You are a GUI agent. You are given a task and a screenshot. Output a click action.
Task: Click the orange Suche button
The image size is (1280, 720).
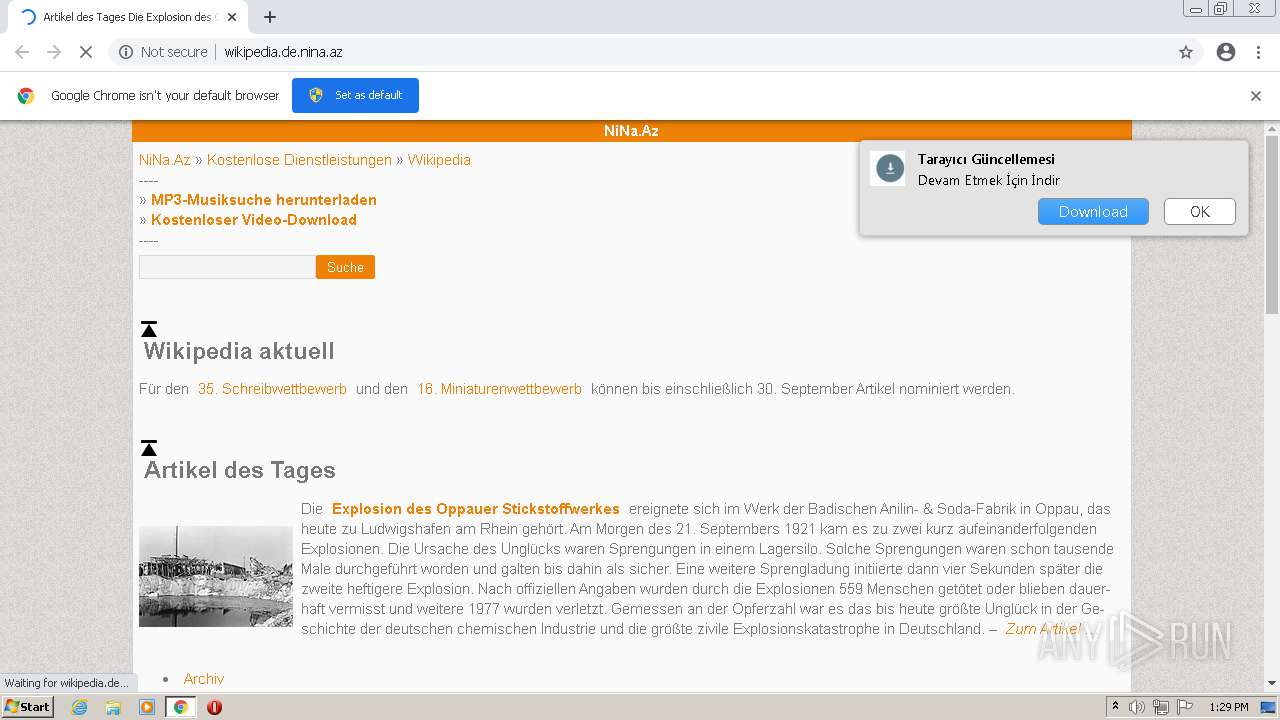coord(345,267)
